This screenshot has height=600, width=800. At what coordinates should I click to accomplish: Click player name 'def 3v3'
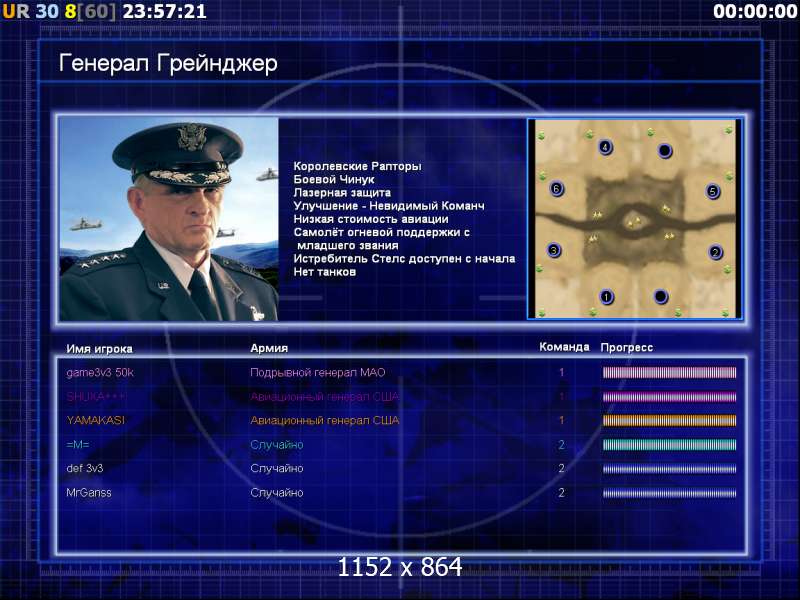click(x=85, y=468)
